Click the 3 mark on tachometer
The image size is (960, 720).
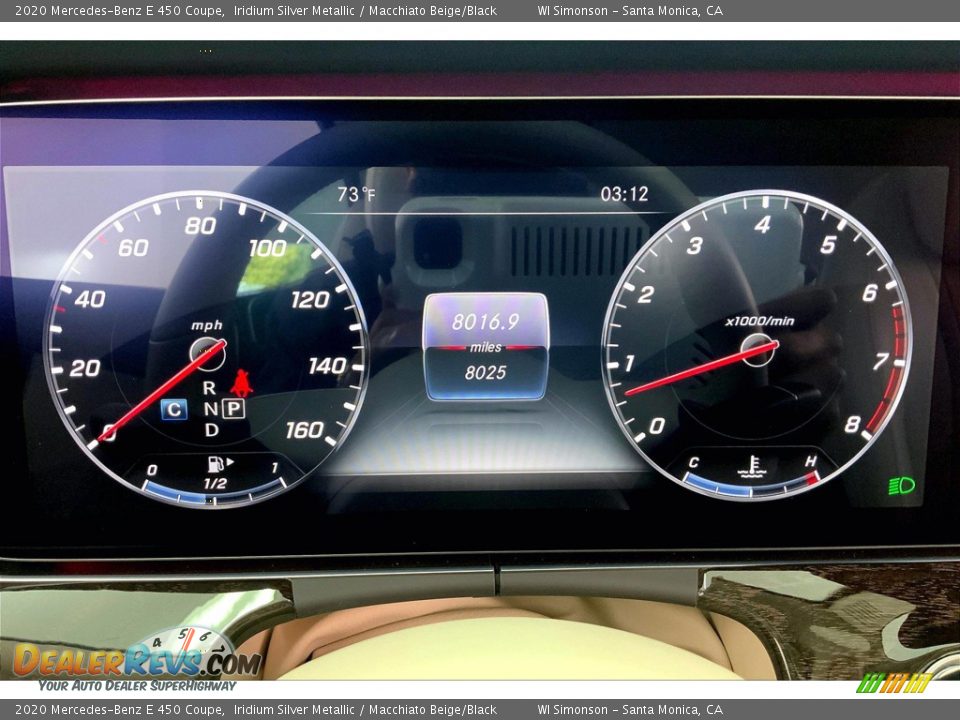[694, 246]
